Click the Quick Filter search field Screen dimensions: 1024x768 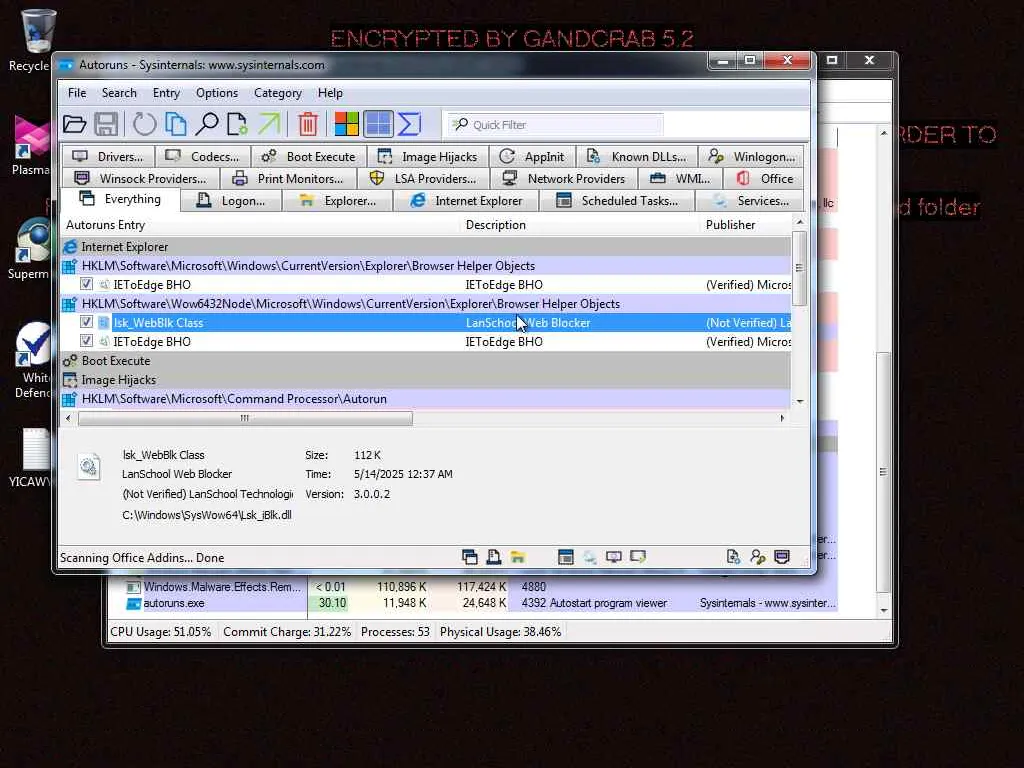(x=555, y=124)
